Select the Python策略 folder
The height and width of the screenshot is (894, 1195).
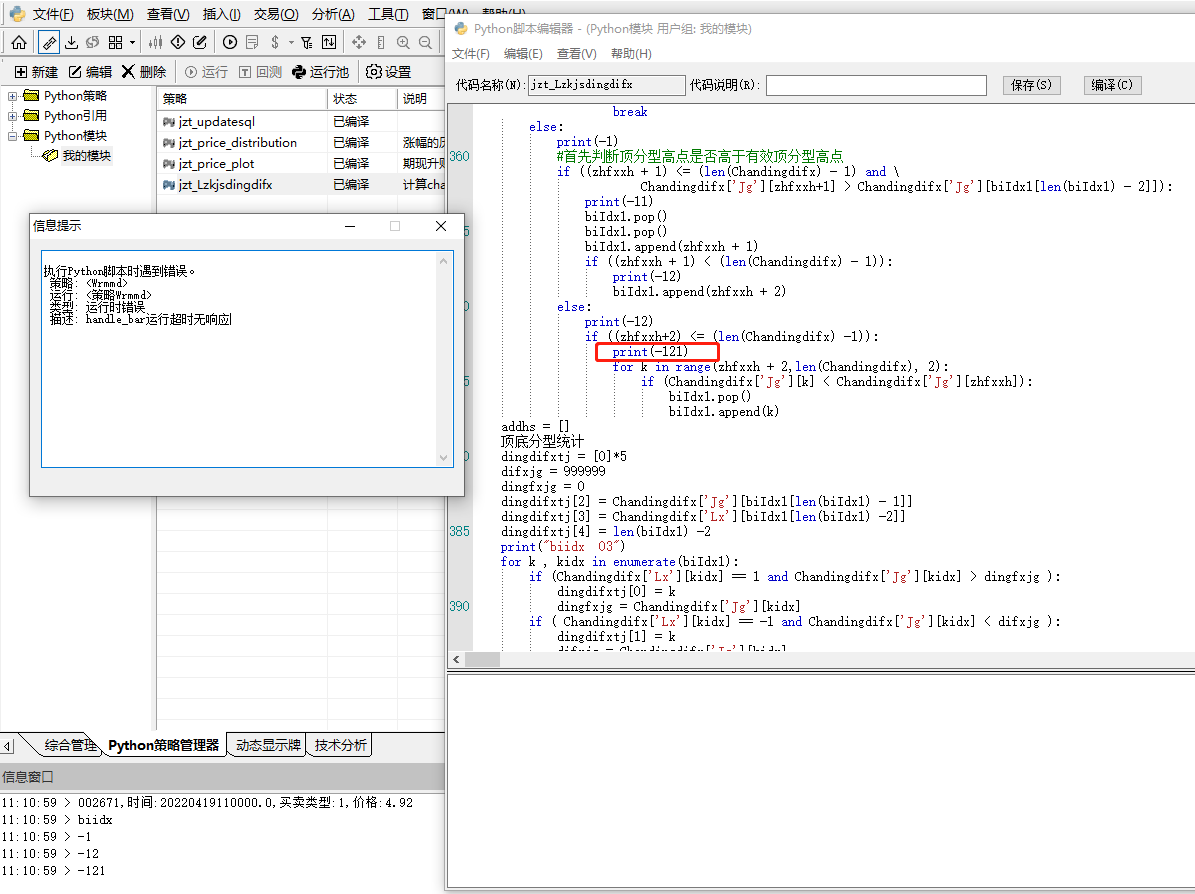tap(75, 96)
